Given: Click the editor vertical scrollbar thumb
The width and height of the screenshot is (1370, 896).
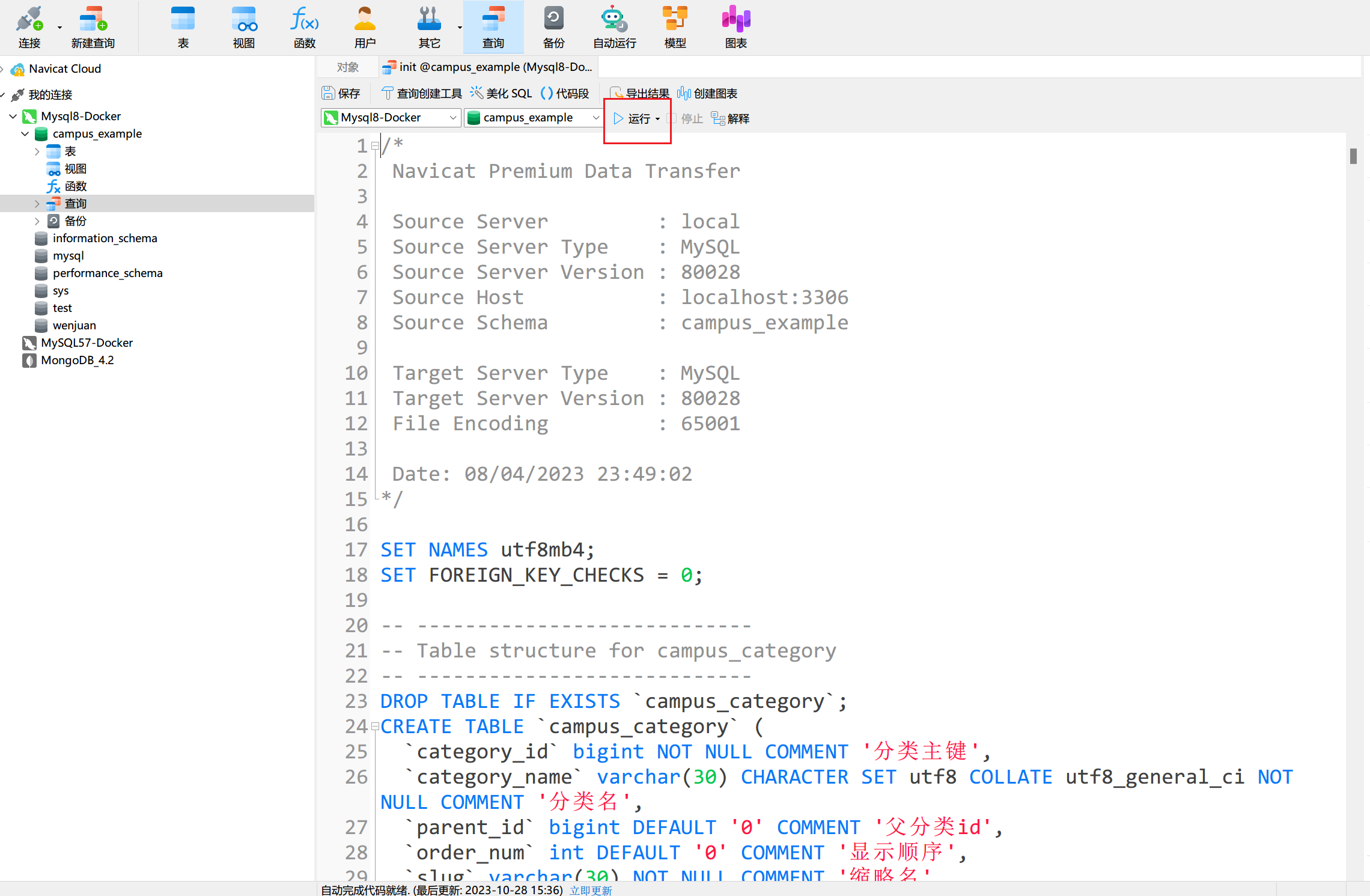Looking at the screenshot, I should click(1353, 156).
